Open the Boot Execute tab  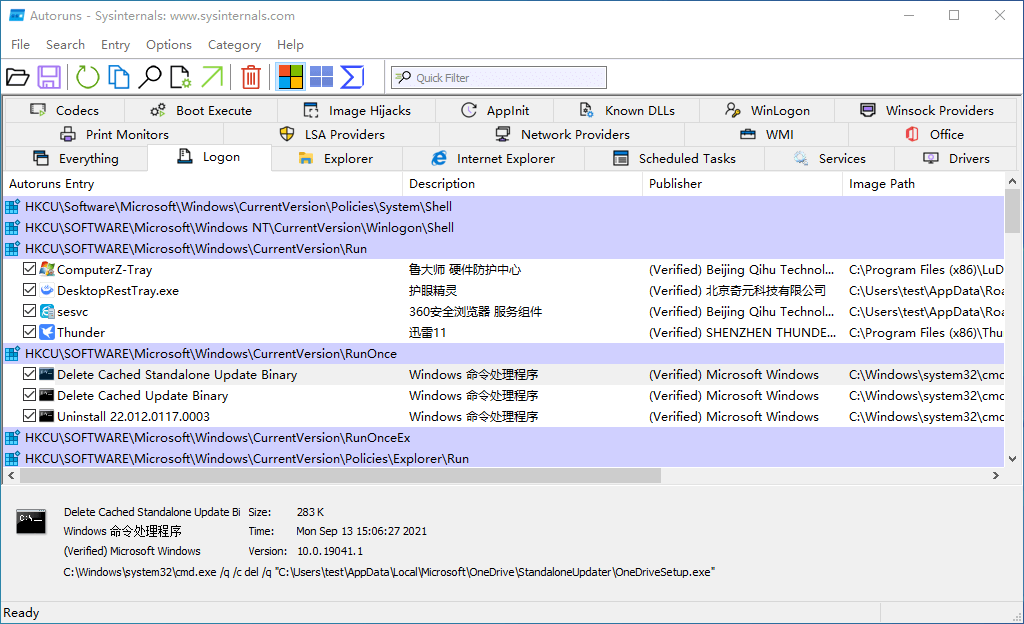point(201,110)
